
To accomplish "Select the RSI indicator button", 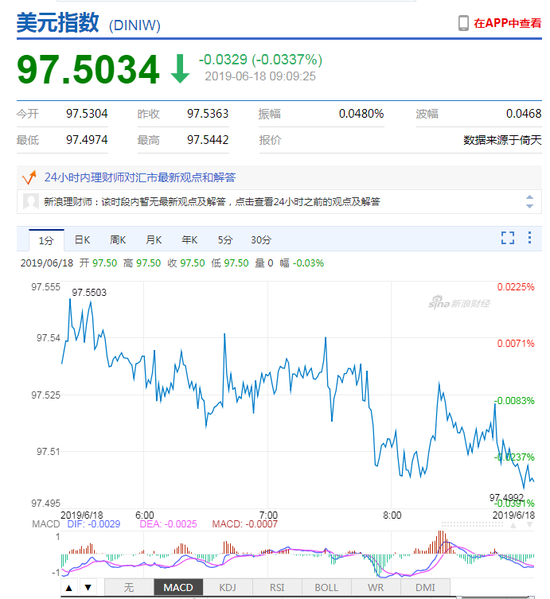I will pos(277,588).
